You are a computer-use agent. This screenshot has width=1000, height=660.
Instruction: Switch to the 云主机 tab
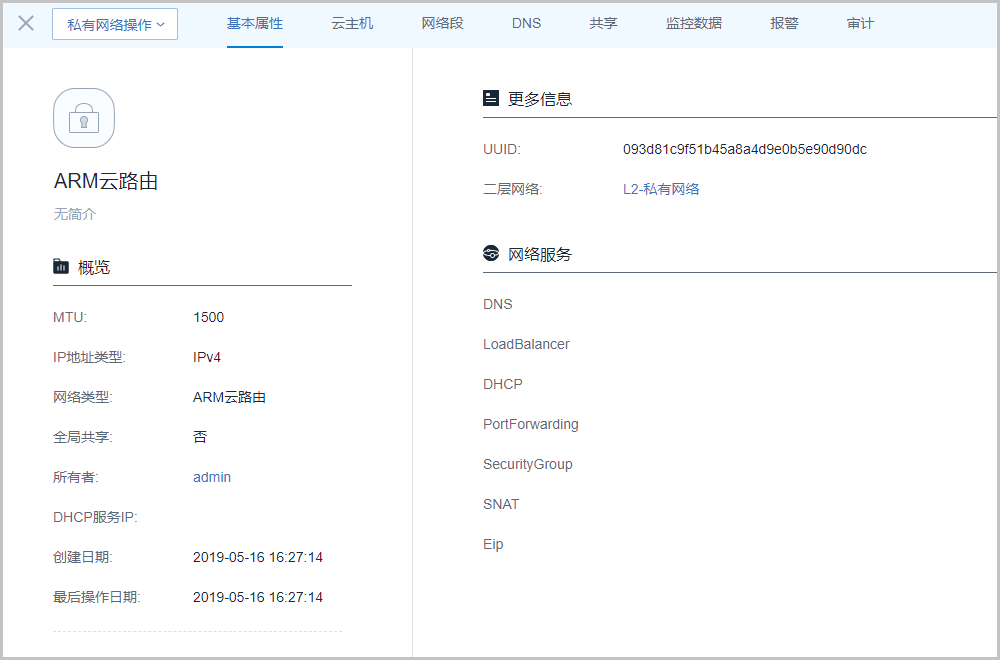click(352, 23)
